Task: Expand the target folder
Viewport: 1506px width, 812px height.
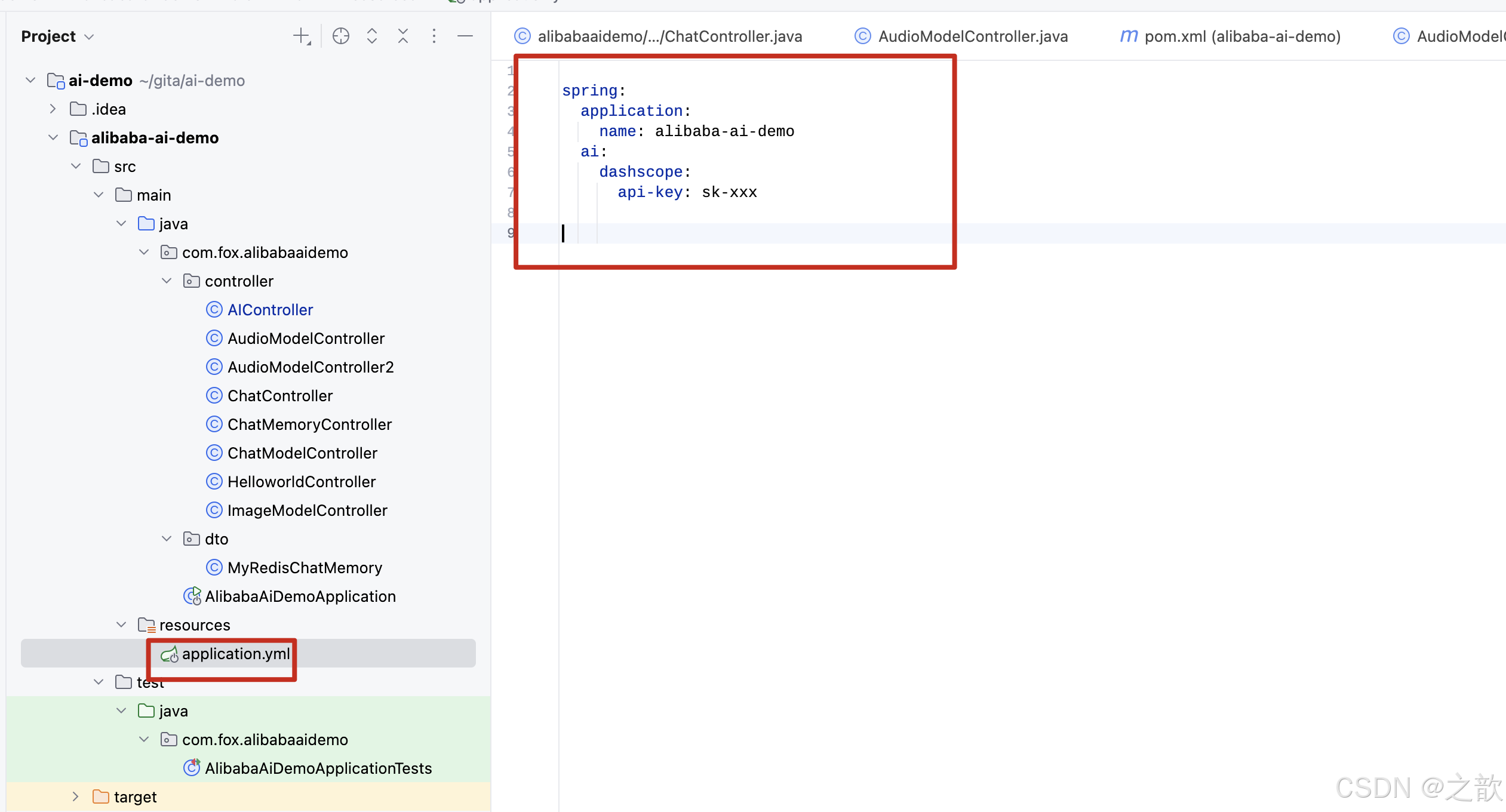Action: (76, 796)
